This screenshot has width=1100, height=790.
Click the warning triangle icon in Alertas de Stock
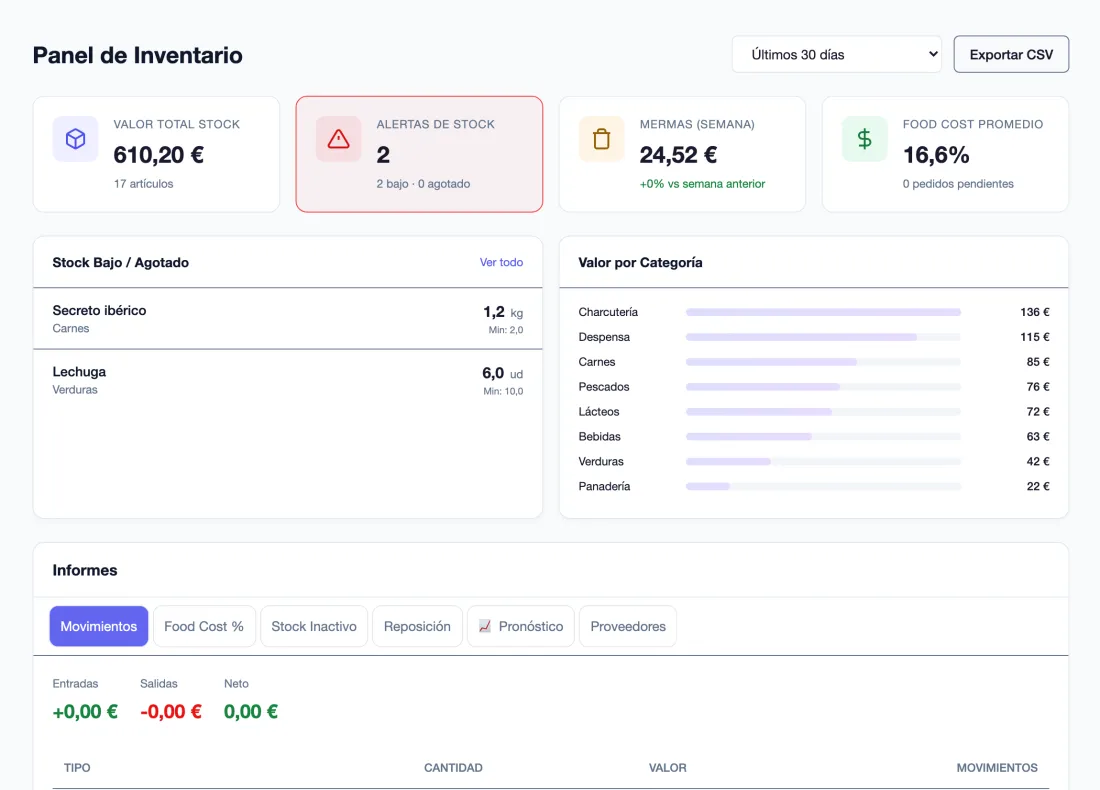pyautogui.click(x=338, y=139)
